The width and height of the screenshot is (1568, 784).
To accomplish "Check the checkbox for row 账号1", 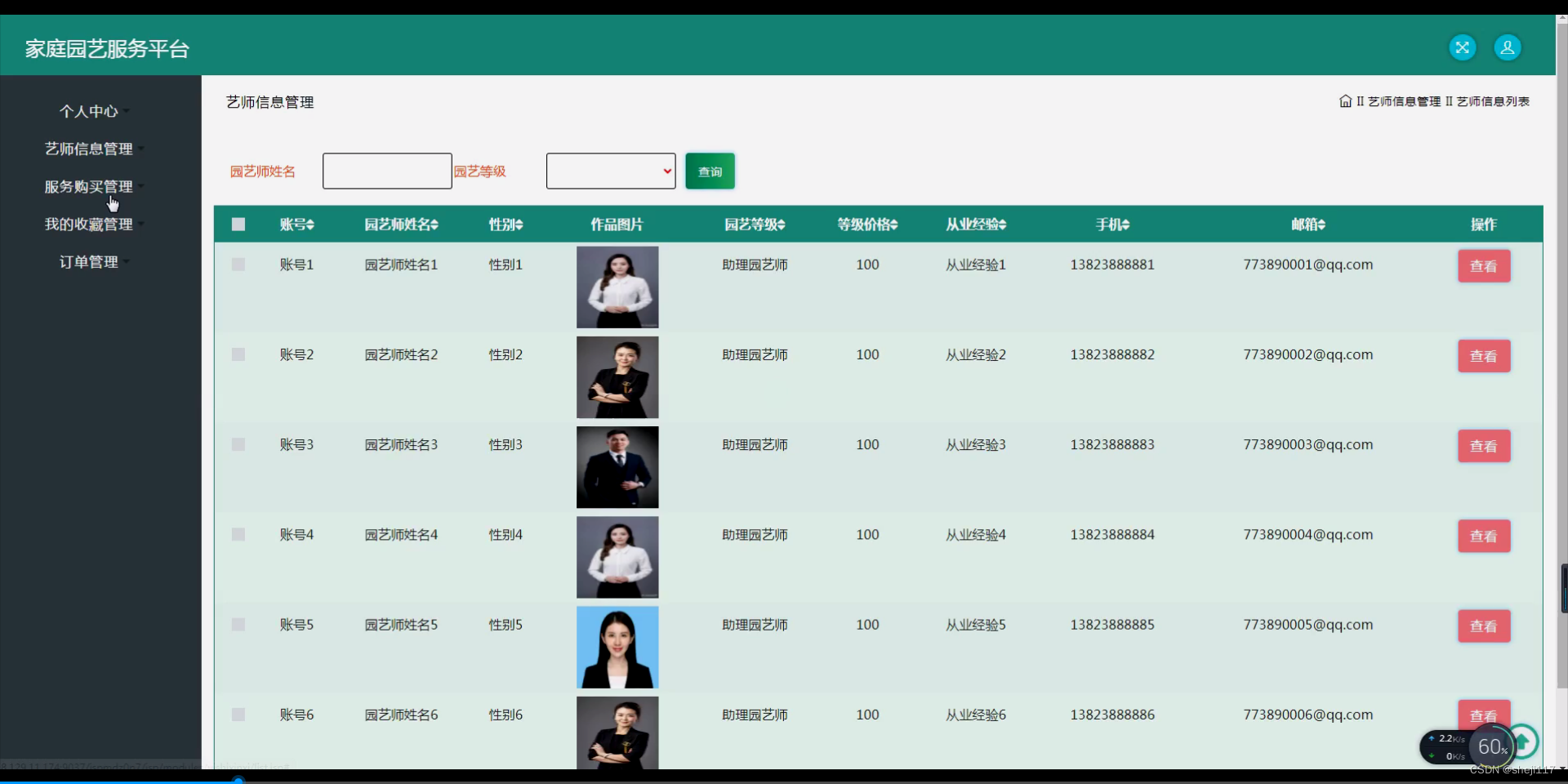I will tap(238, 264).
